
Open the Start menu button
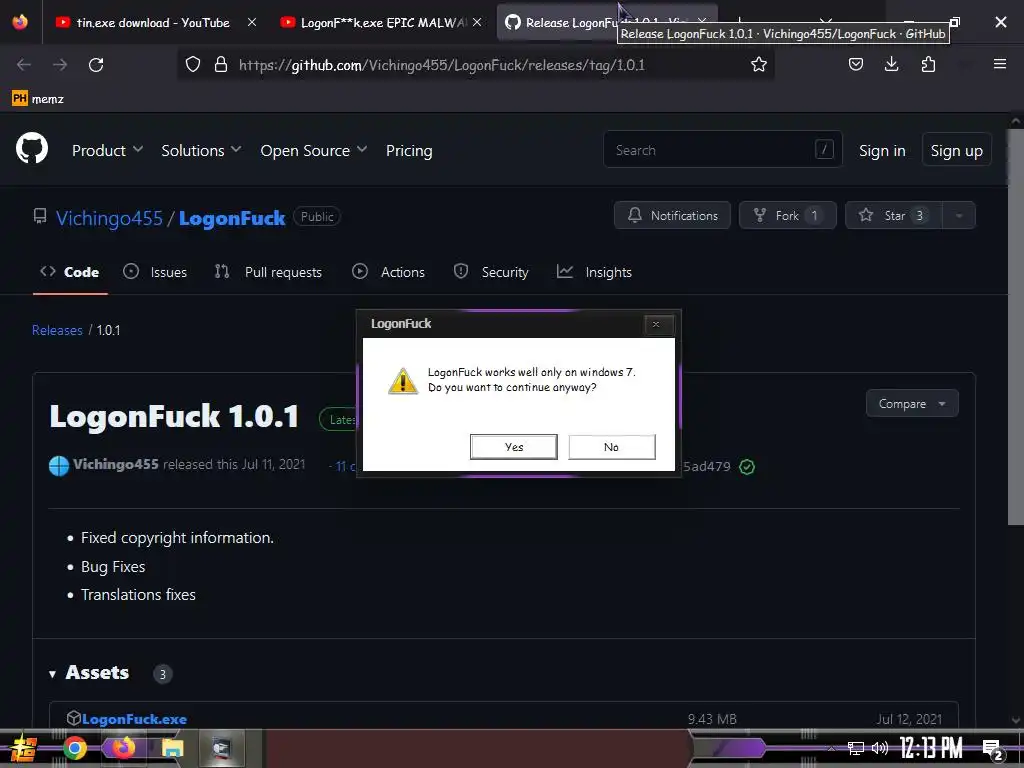[x=24, y=748]
